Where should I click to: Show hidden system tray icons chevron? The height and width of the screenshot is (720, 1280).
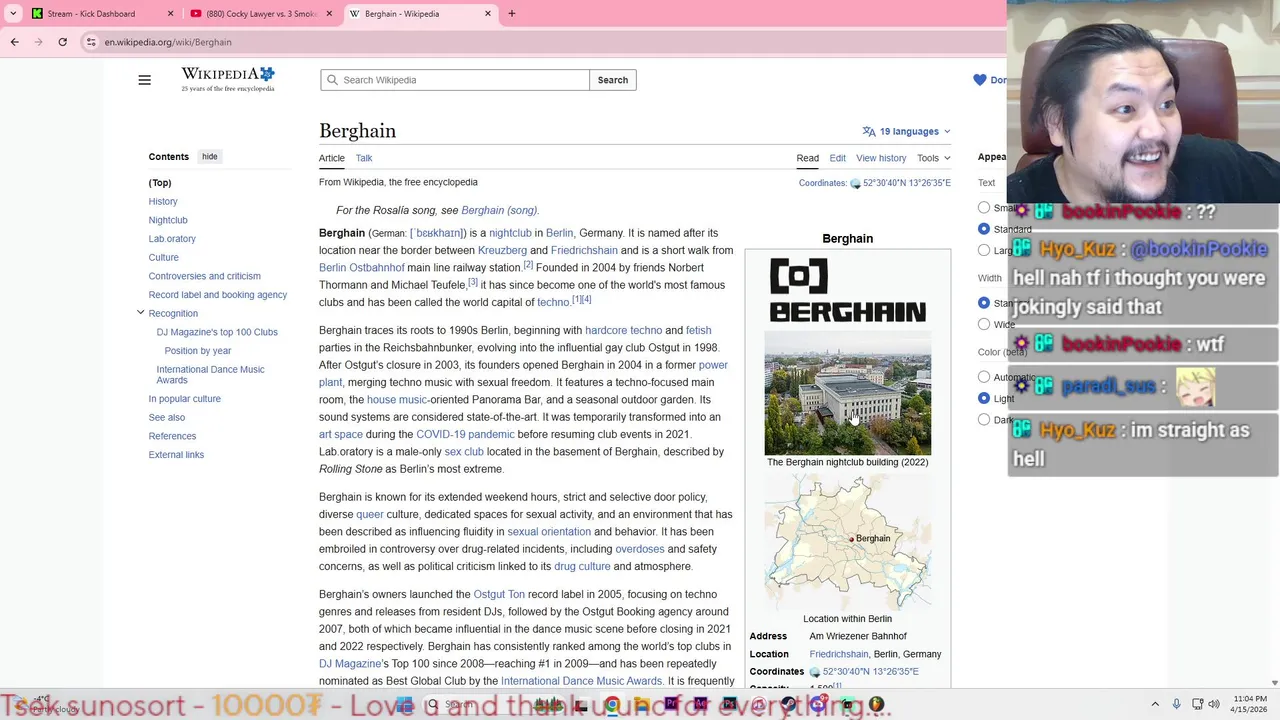(1155, 705)
